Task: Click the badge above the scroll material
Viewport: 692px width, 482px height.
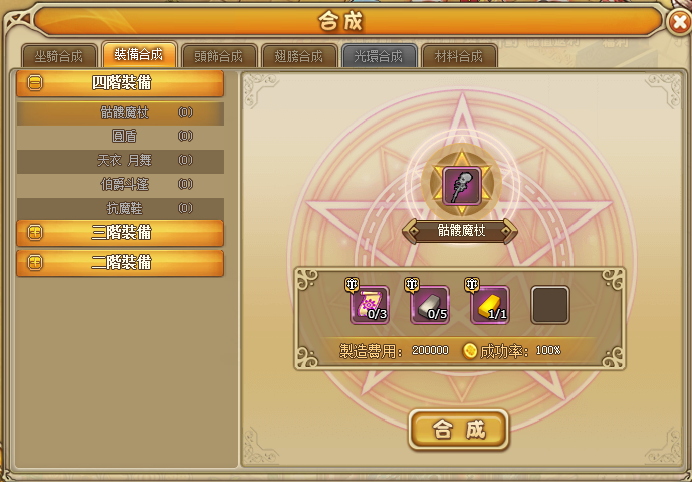Action: pyautogui.click(x=352, y=285)
